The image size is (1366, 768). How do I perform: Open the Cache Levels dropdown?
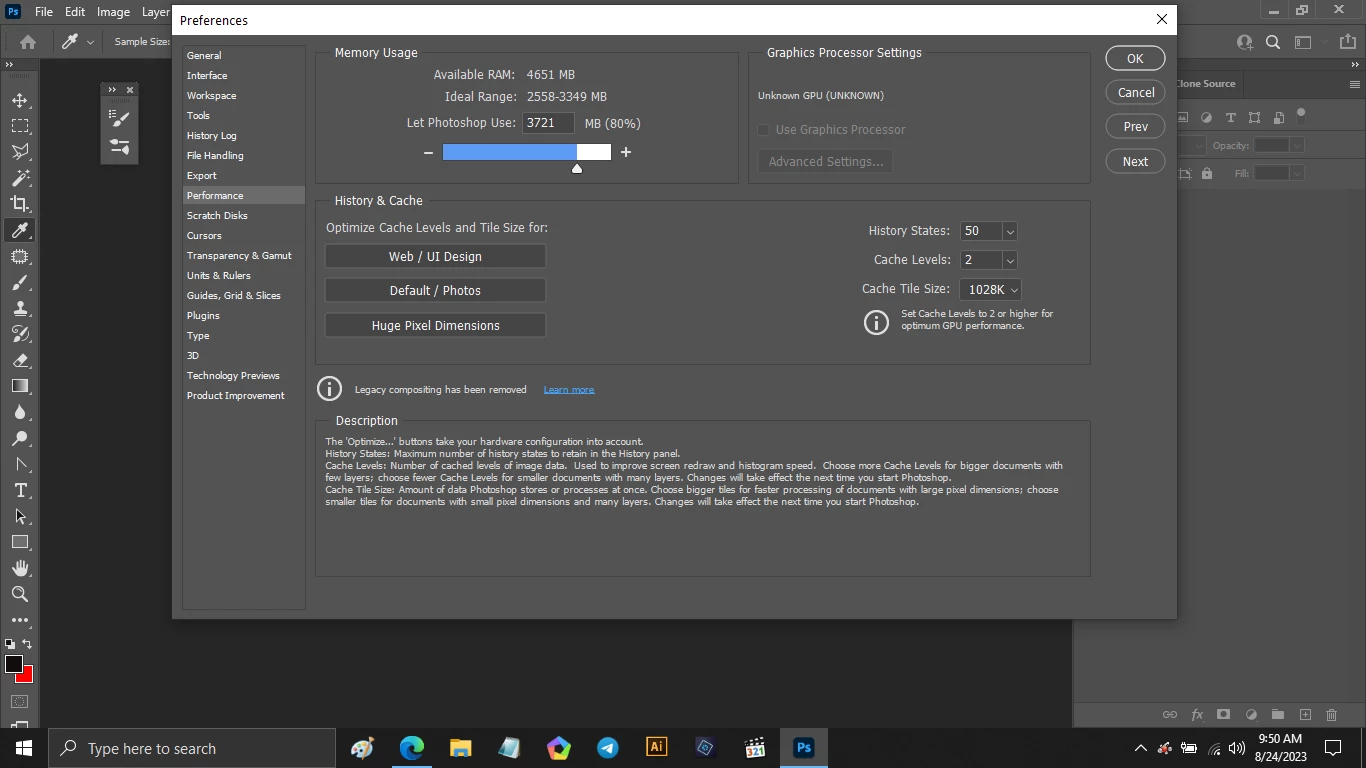pos(1009,260)
